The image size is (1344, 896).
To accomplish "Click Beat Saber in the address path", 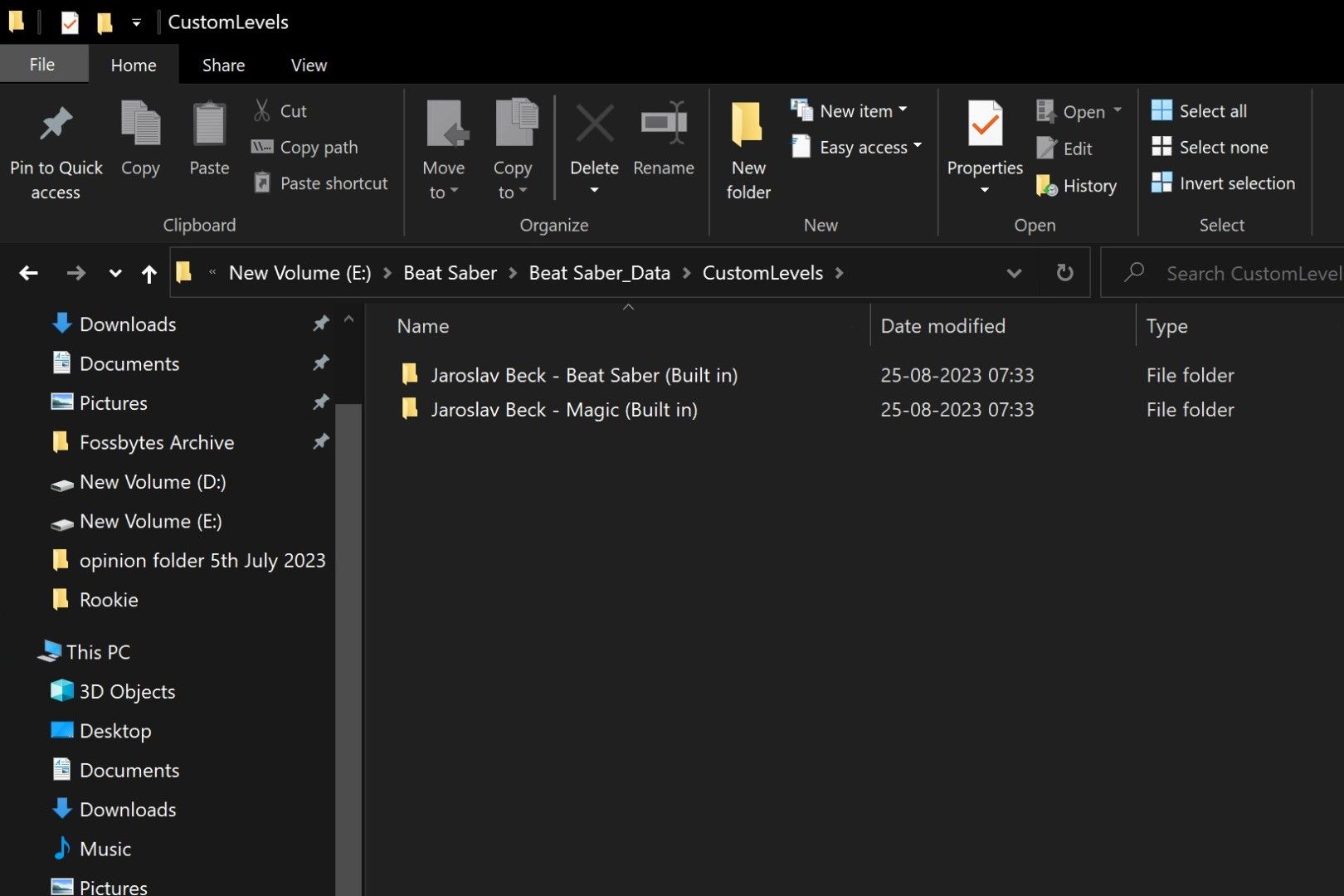I will [450, 273].
